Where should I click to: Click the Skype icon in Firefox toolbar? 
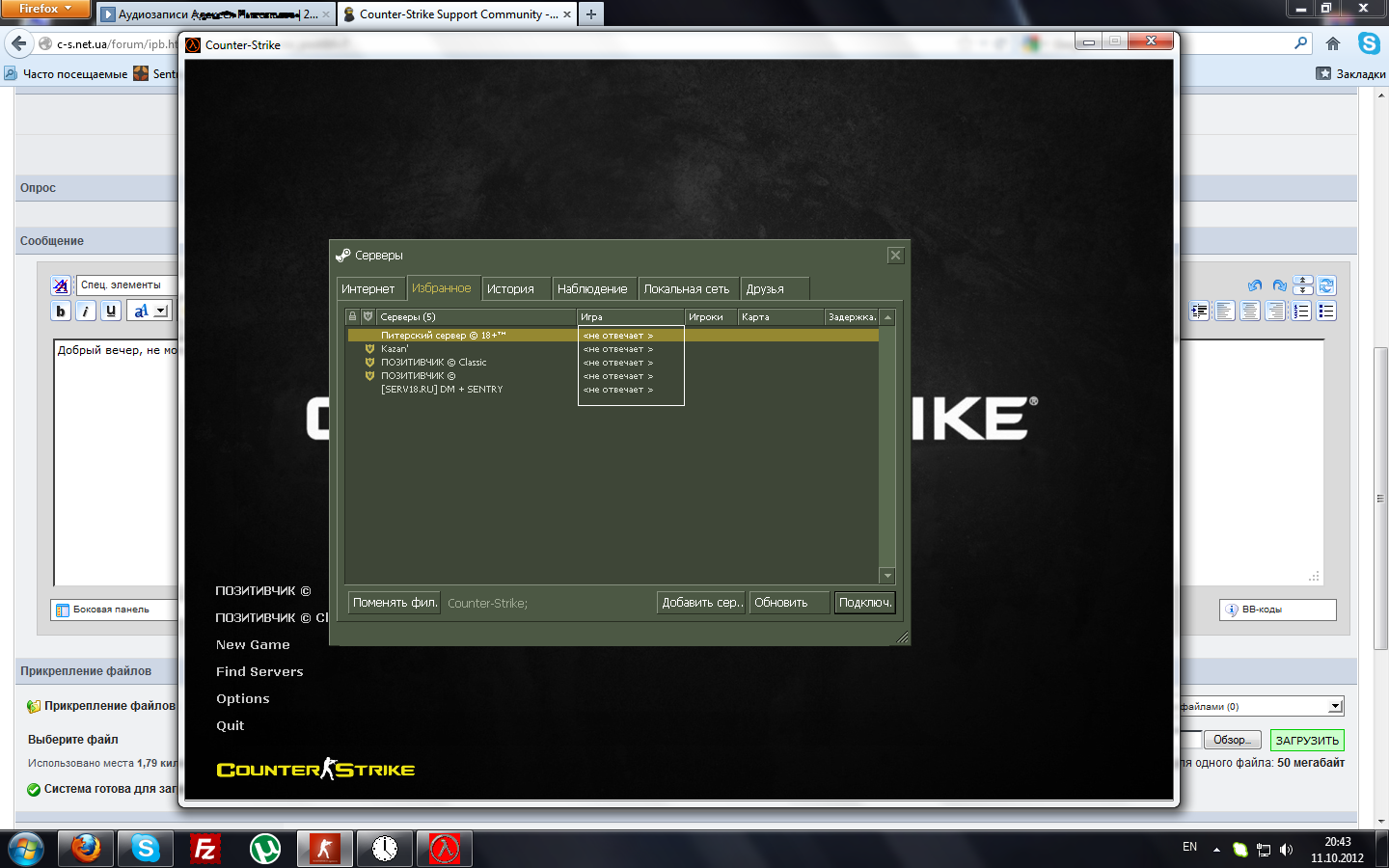(x=1369, y=43)
